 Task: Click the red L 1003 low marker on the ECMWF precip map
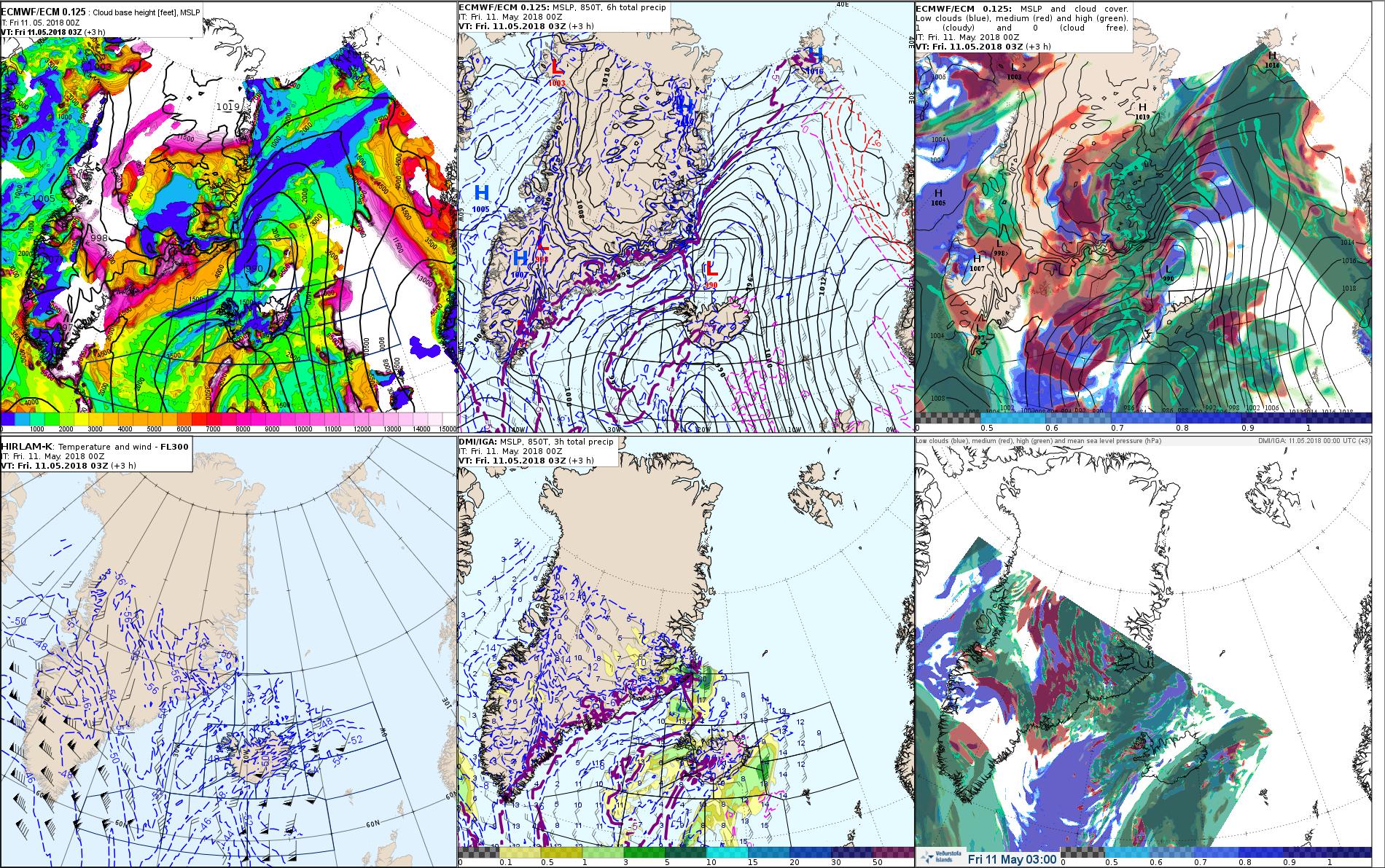(557, 71)
